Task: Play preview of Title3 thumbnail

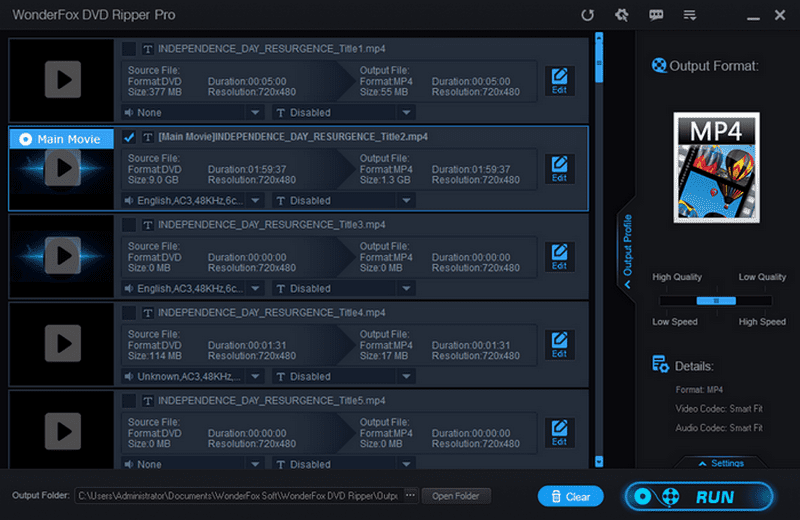Action: coord(63,256)
